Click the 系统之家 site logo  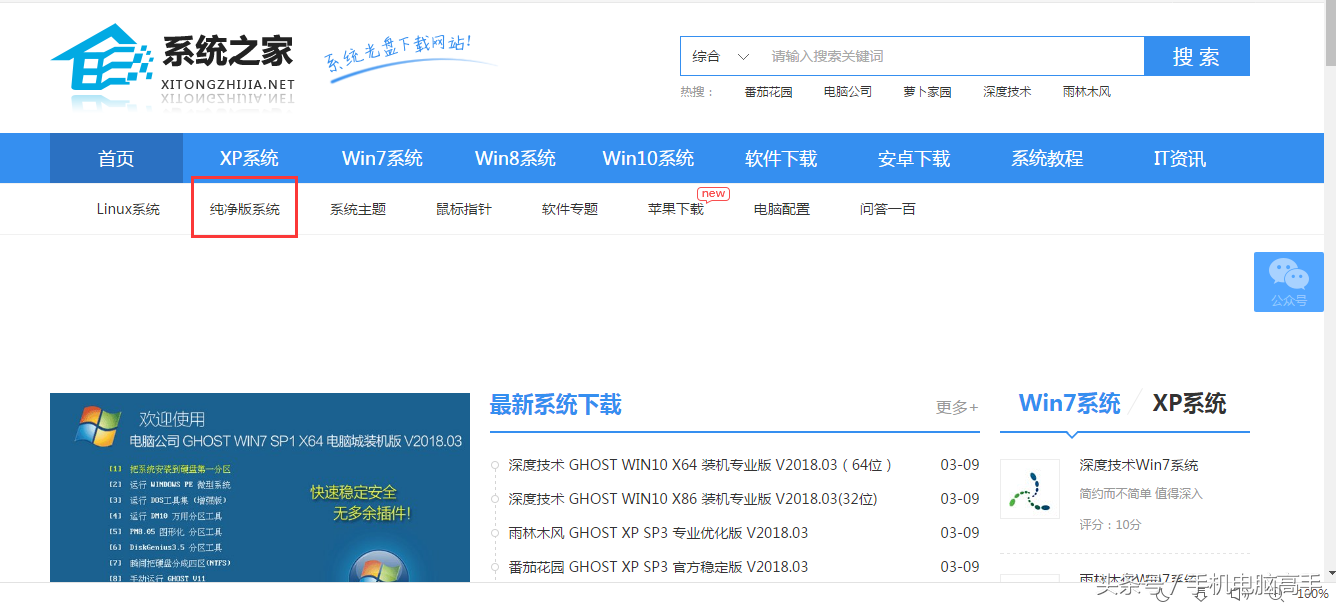(x=172, y=66)
